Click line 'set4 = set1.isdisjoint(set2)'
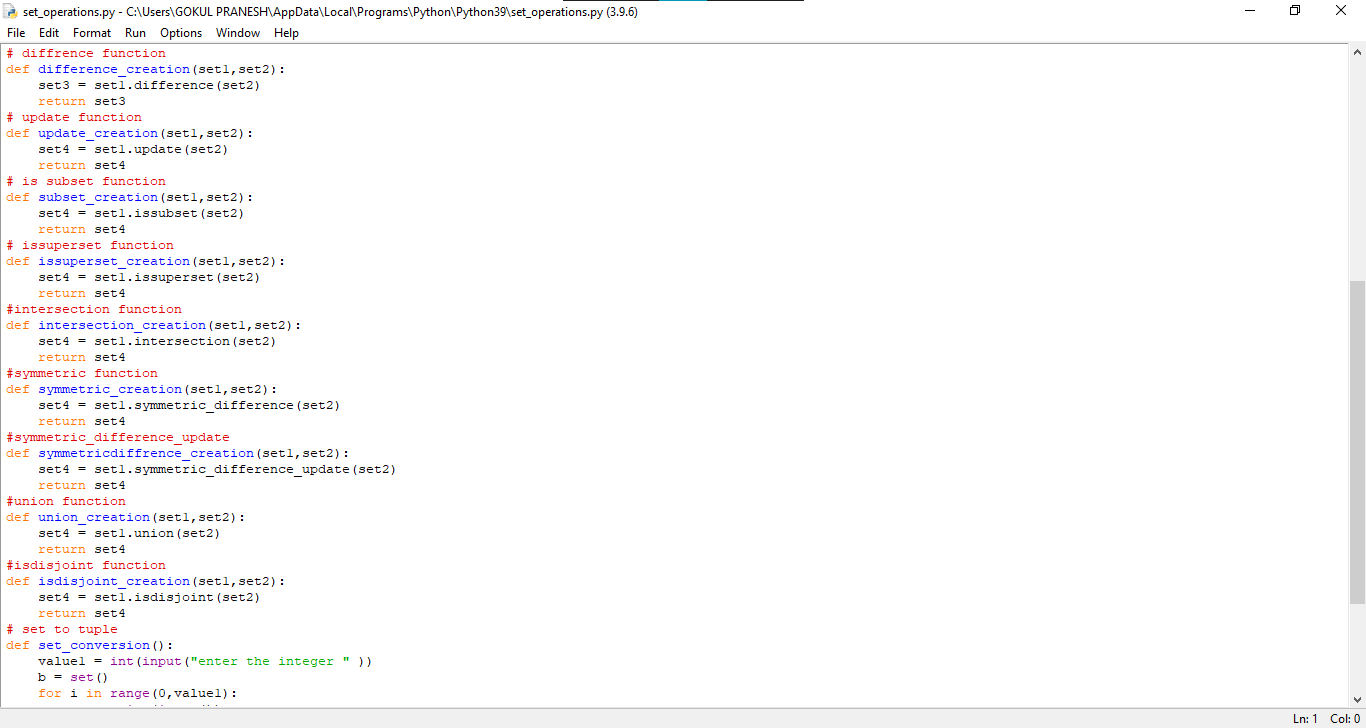The height and width of the screenshot is (728, 1366). coord(149,597)
